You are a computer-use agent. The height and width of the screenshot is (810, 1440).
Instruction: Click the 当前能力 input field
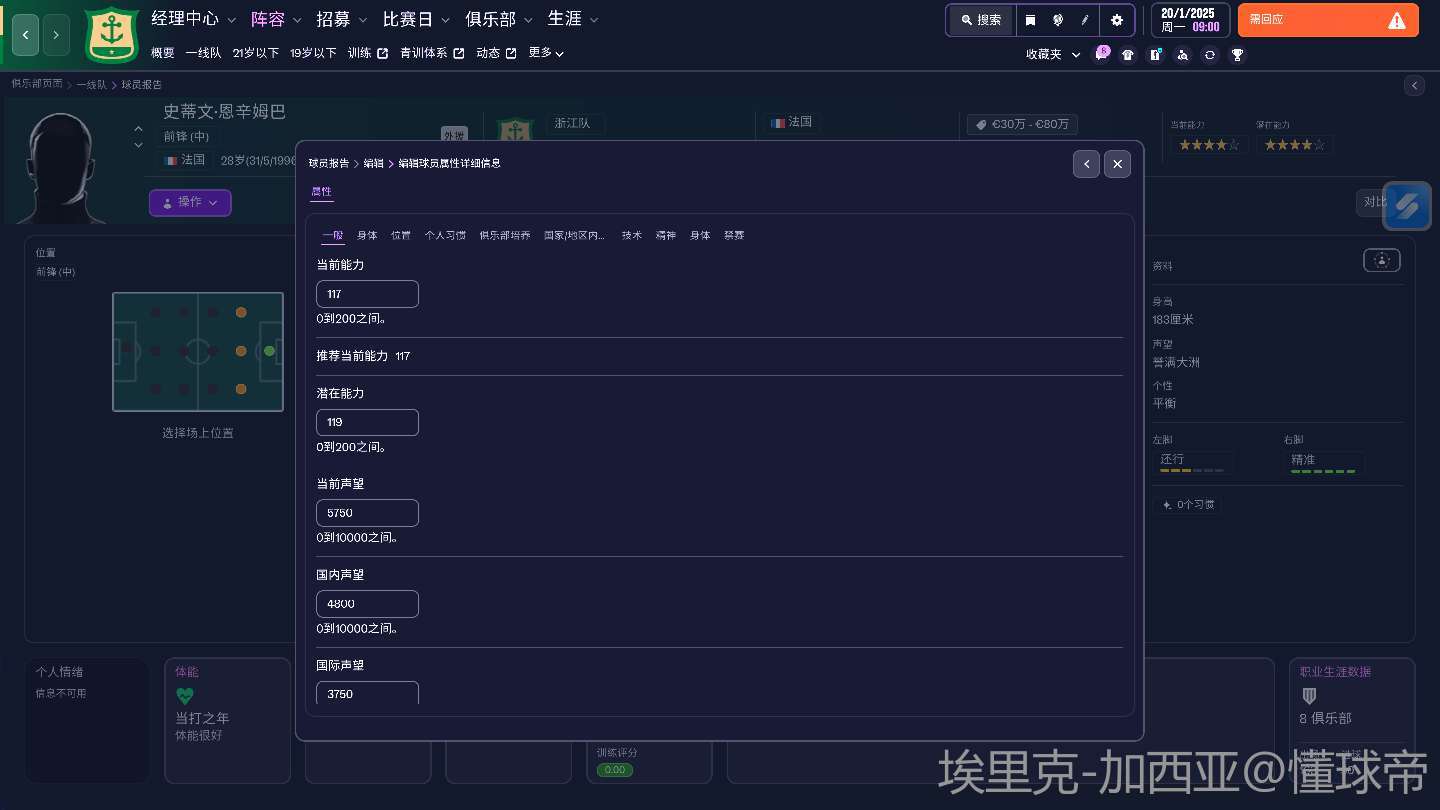(367, 294)
